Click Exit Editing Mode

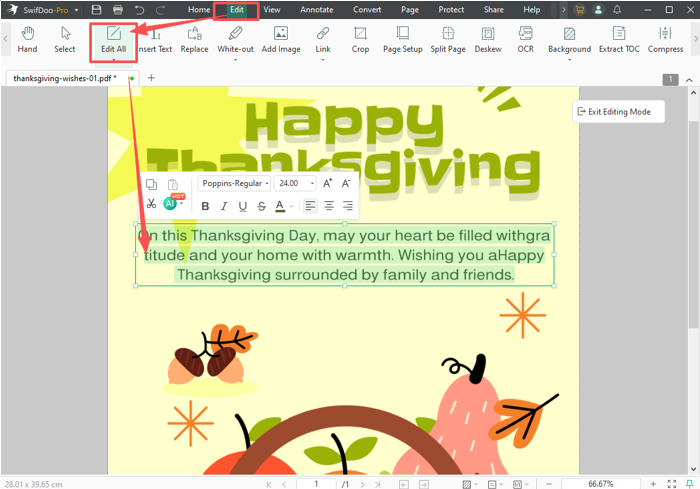click(x=619, y=112)
